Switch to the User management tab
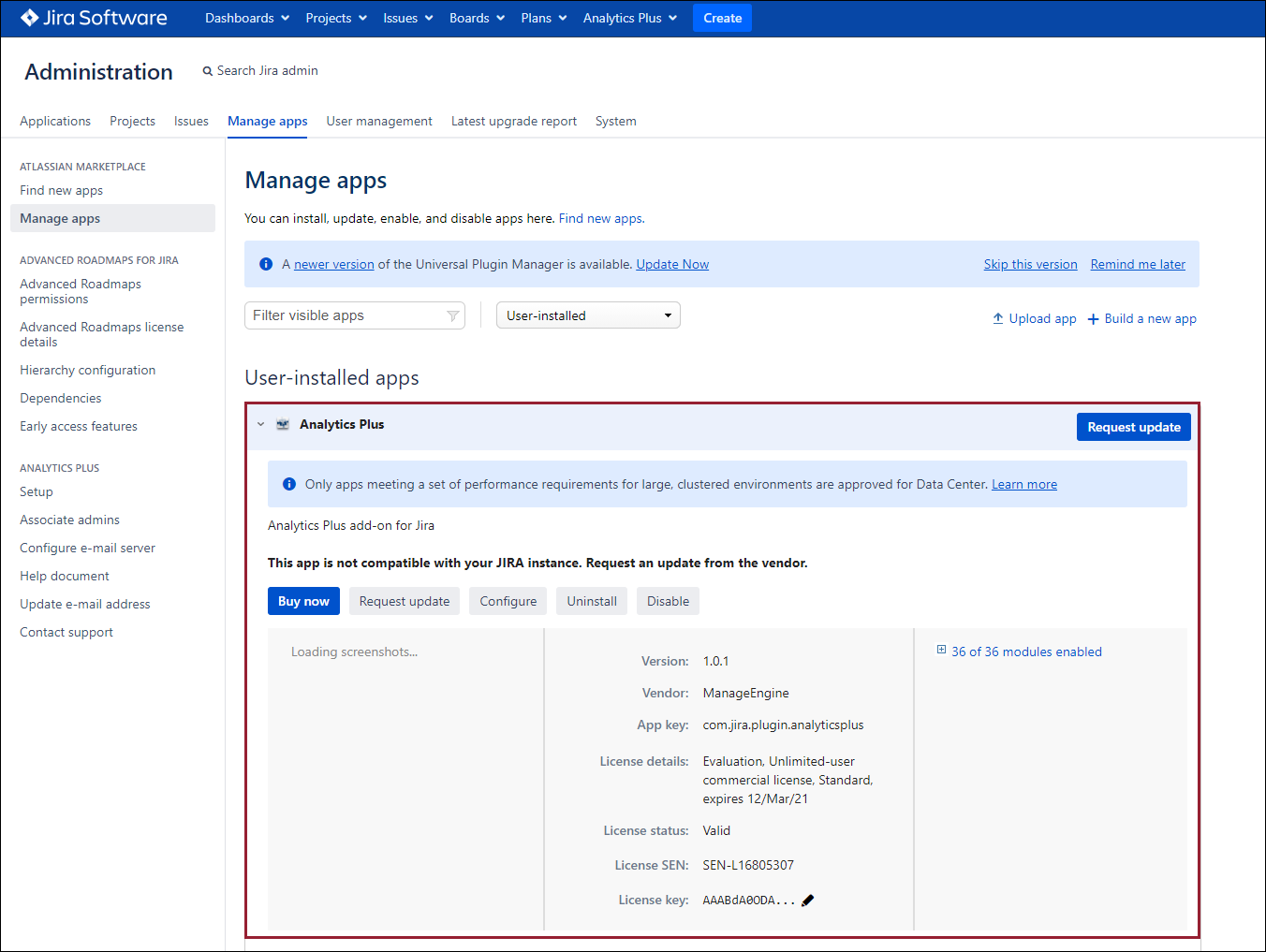 [x=379, y=122]
